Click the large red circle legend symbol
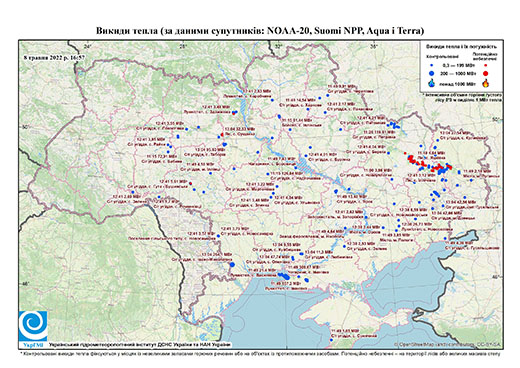Image resolution: width=520 pixels, height=368 pixels. point(486,73)
